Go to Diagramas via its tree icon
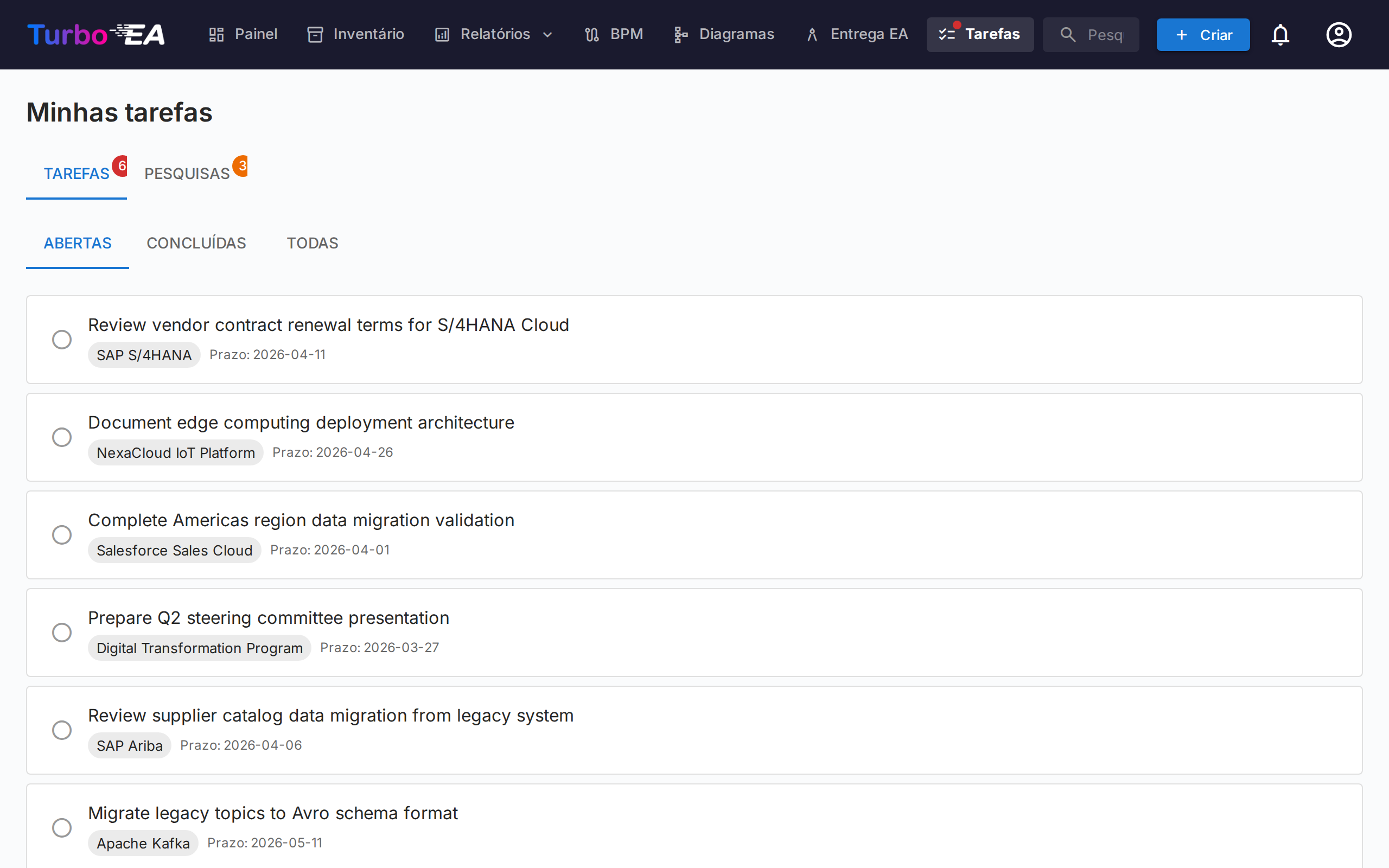The image size is (1389, 868). (680, 34)
